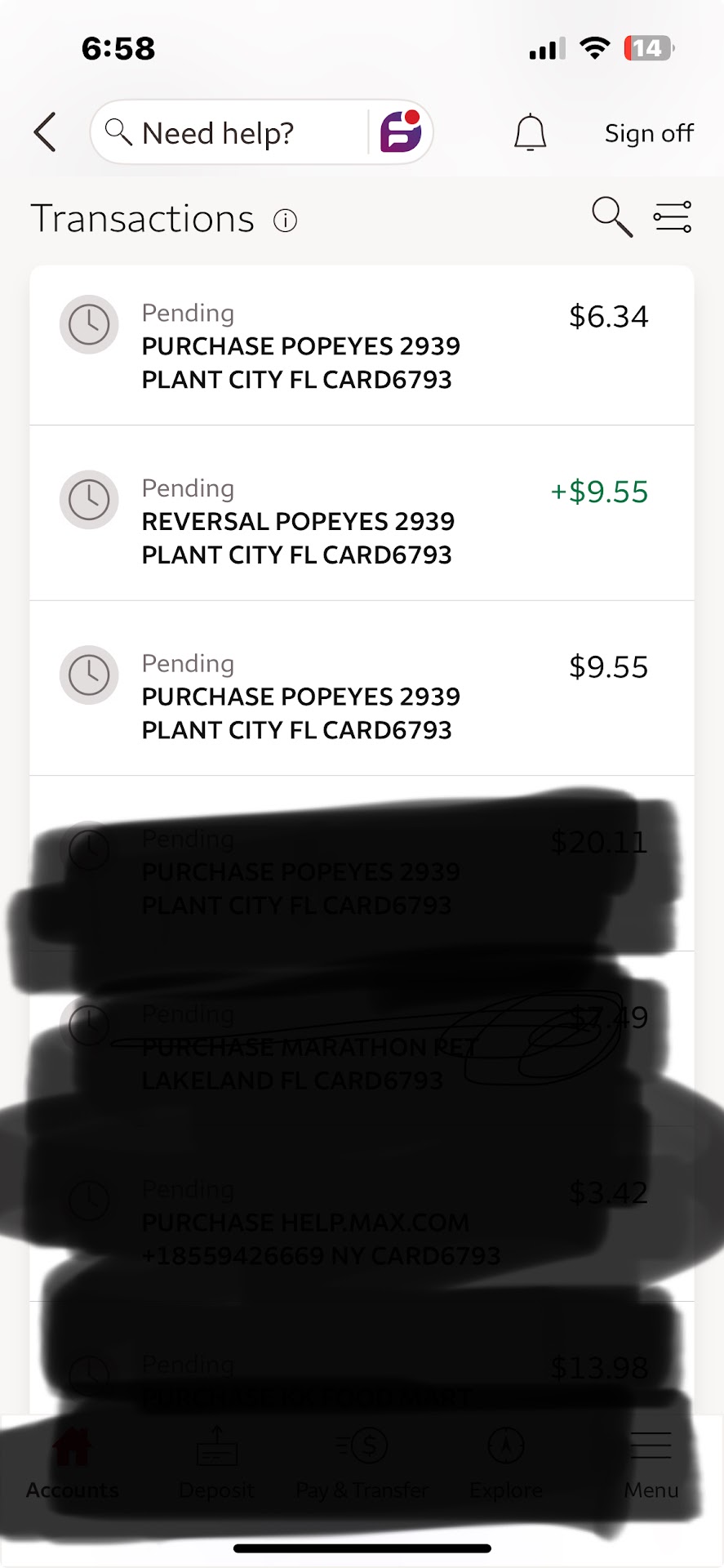Viewport: 724px width, 1568px height.
Task: Open the Menu tab
Action: 651,1466
